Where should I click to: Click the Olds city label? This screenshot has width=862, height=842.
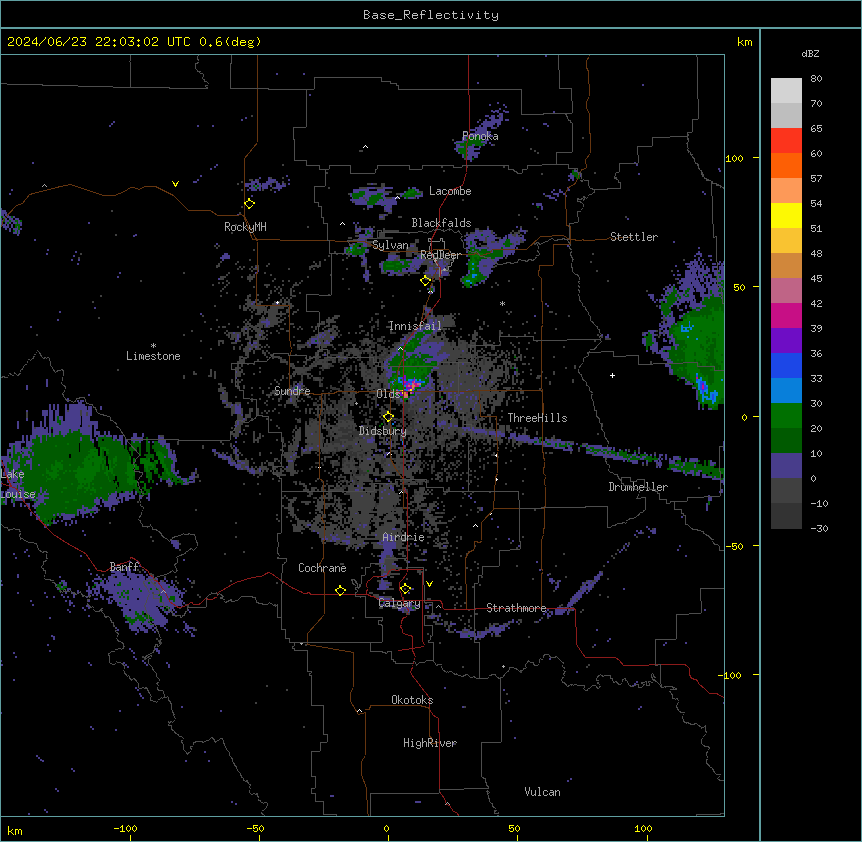click(388, 394)
